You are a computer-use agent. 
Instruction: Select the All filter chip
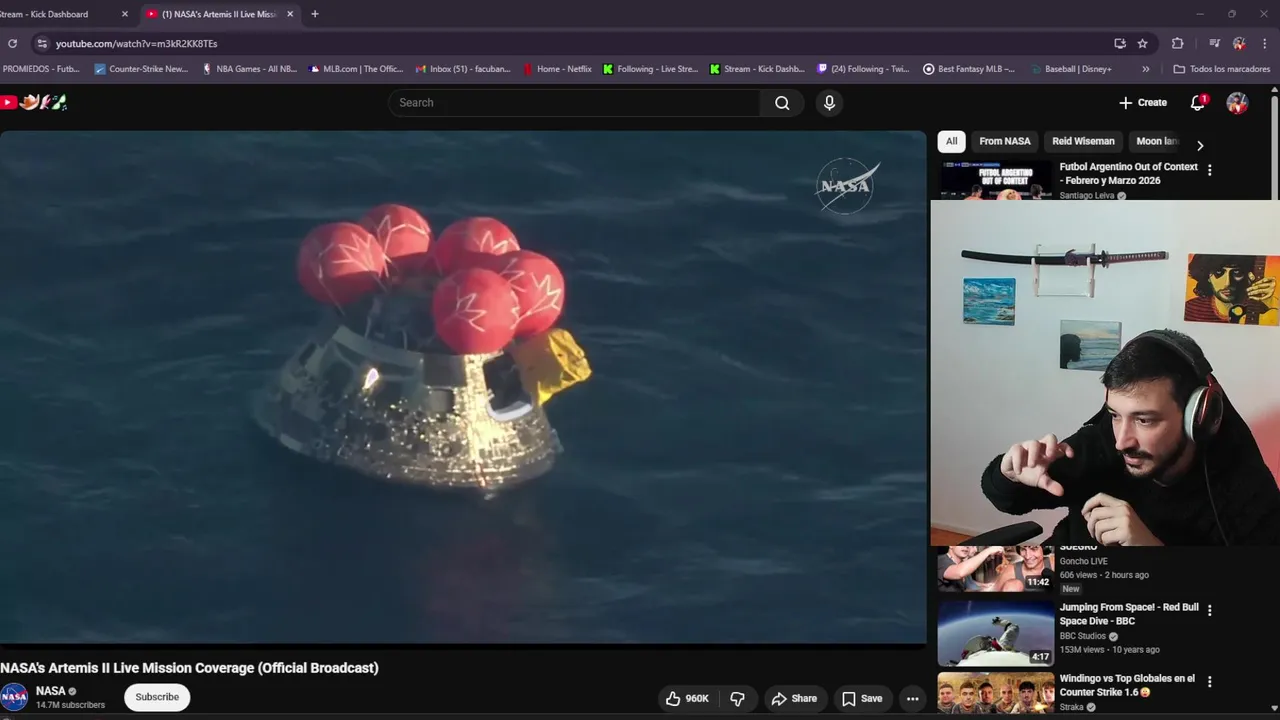[951, 141]
